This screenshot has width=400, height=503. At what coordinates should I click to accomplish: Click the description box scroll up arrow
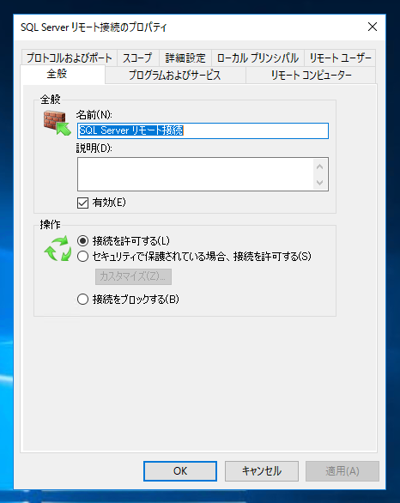(320, 166)
